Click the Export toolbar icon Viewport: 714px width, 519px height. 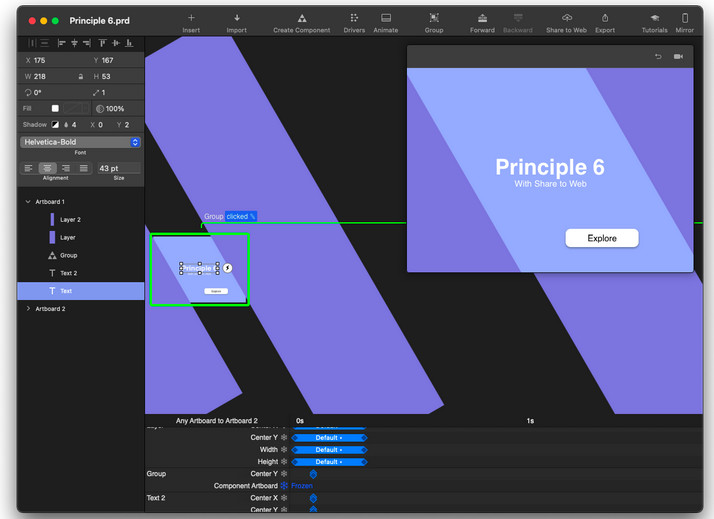coord(605,18)
